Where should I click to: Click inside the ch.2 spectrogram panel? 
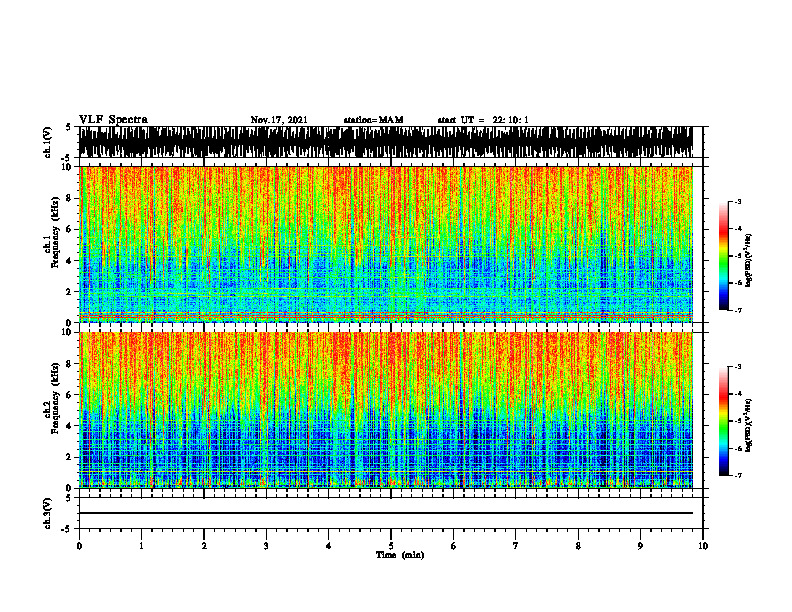(386, 410)
